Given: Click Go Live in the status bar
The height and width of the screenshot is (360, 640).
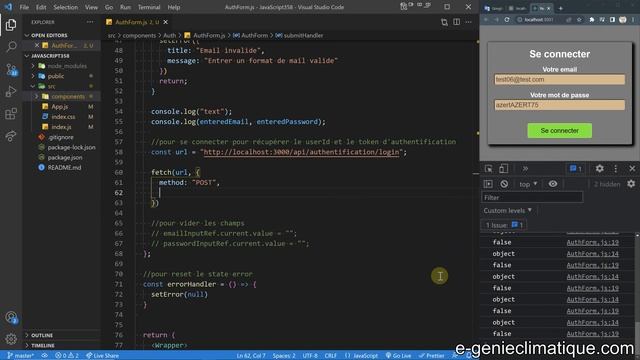Looking at the screenshot, I should [398, 356].
